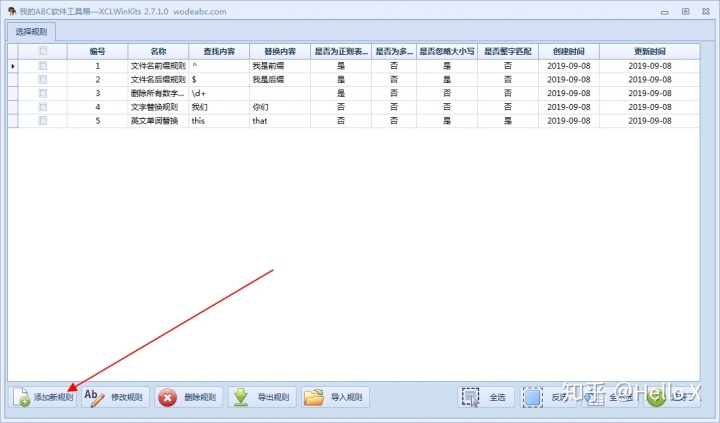Click the 查找内容 column header
Image resolution: width=720 pixels, height=423 pixels.
tap(219, 51)
